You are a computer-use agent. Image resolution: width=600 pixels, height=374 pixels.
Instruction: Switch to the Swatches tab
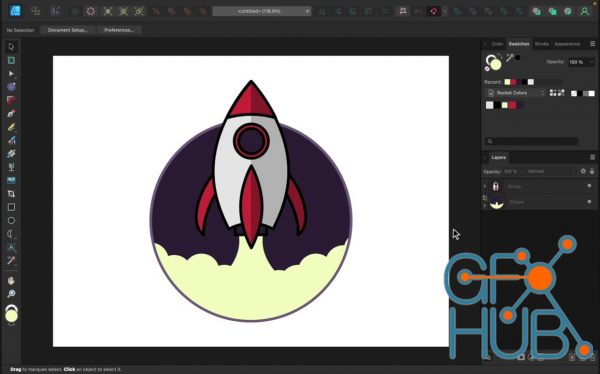[518, 44]
